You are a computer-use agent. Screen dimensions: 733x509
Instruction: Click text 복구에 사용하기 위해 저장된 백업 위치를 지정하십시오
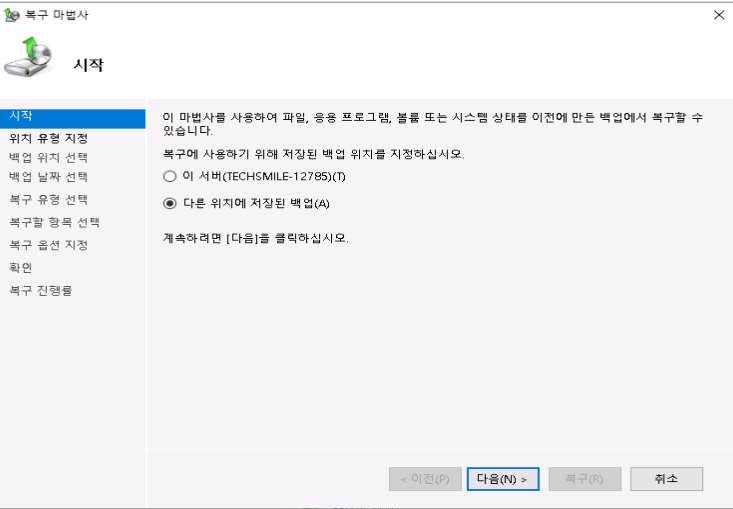point(313,154)
